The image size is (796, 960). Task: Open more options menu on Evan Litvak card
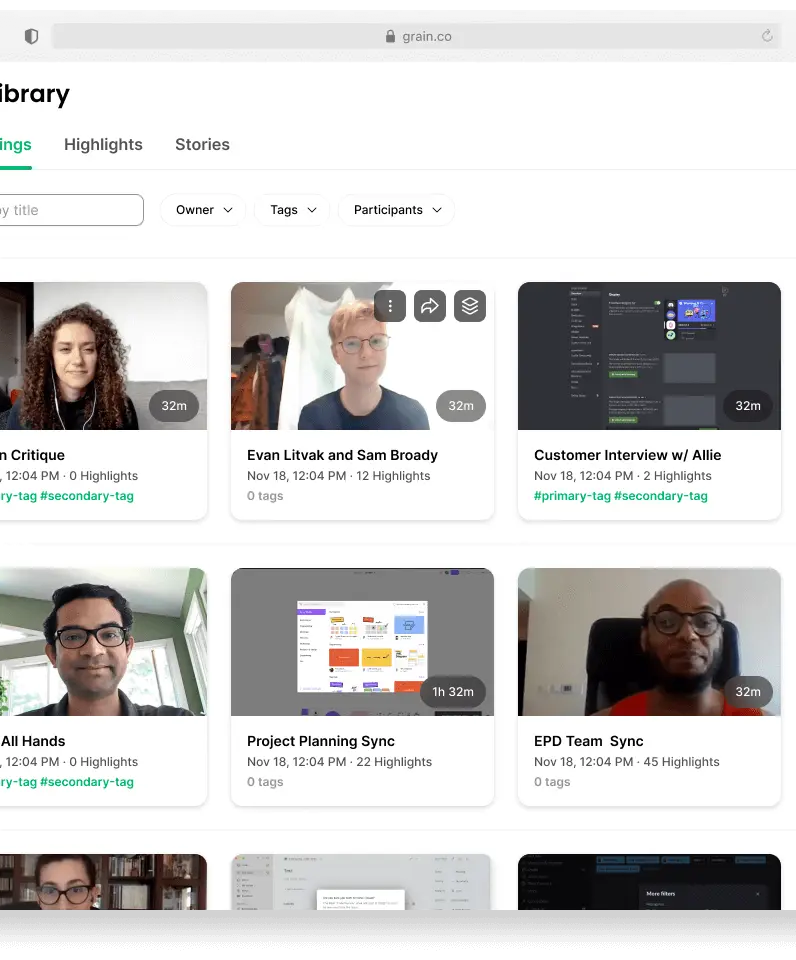[390, 306]
